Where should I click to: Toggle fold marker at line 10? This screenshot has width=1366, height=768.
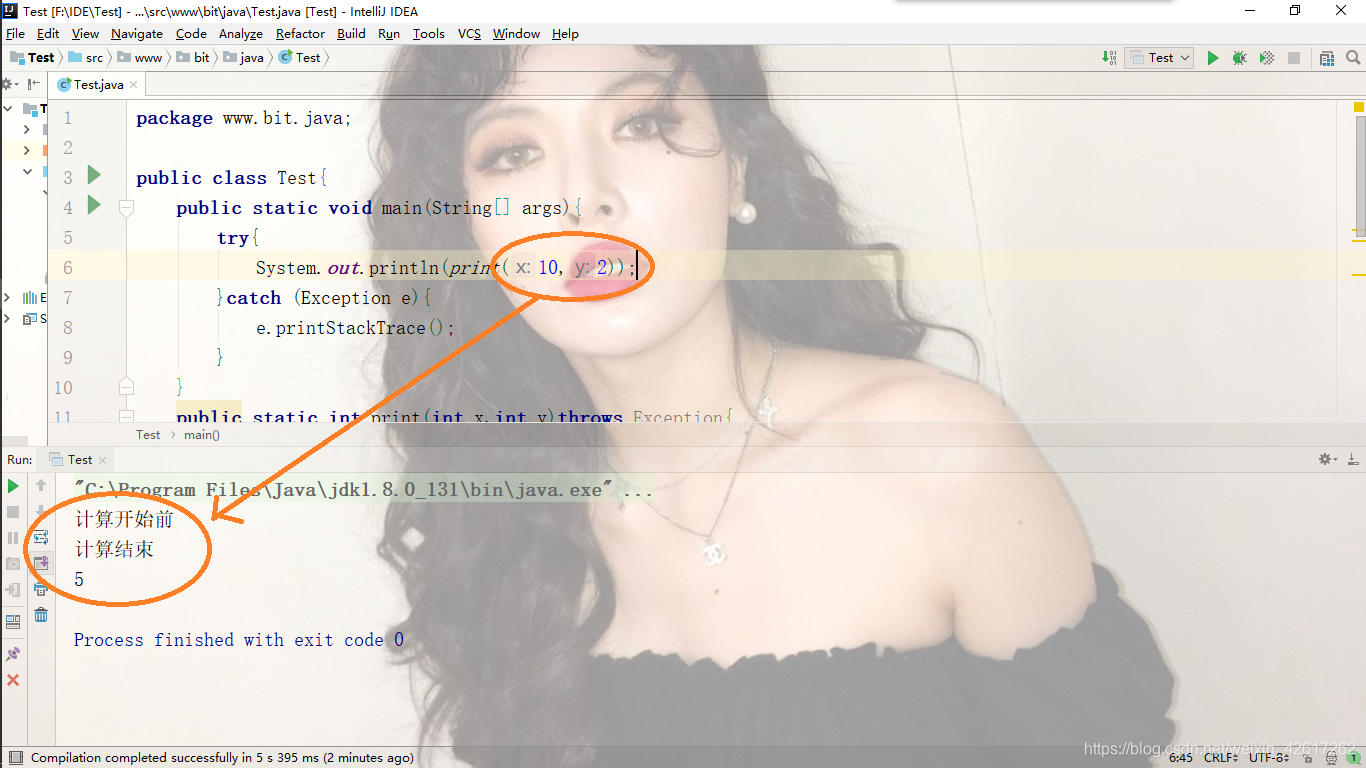[x=126, y=386]
